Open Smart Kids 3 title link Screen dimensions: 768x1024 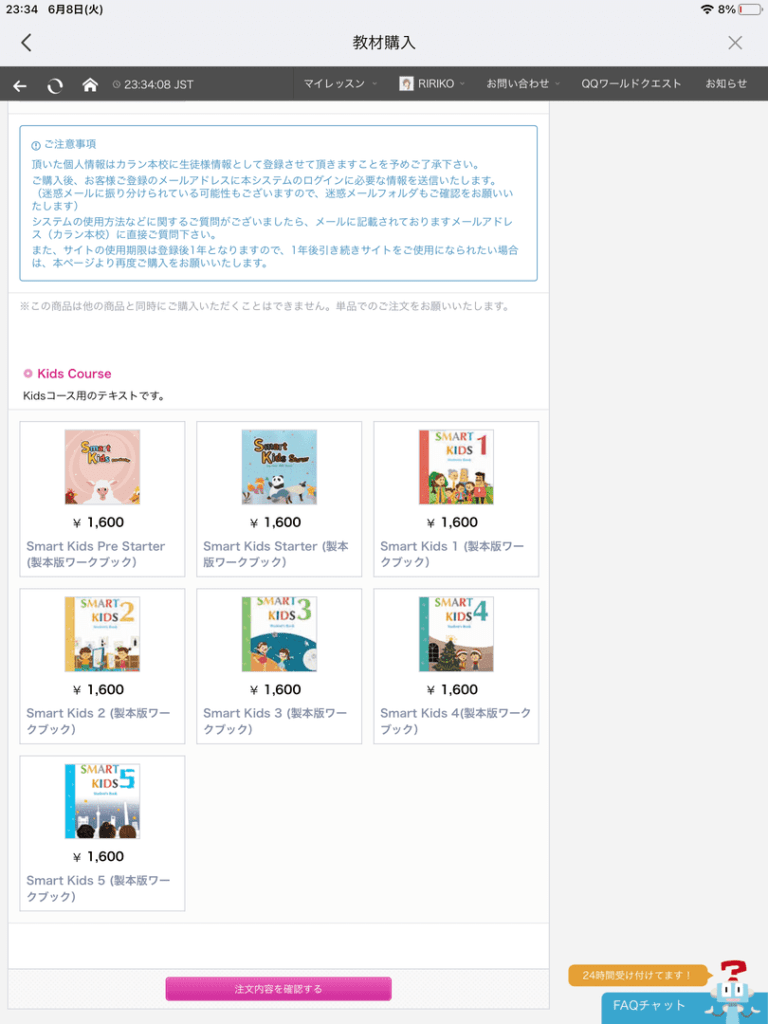275,721
